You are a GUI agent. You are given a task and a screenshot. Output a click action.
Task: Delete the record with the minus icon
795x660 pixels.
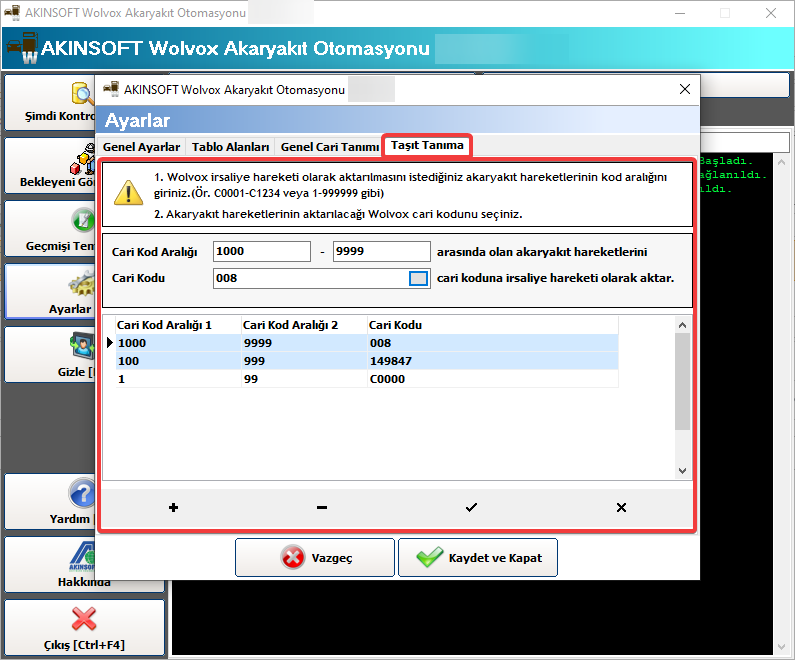(322, 507)
